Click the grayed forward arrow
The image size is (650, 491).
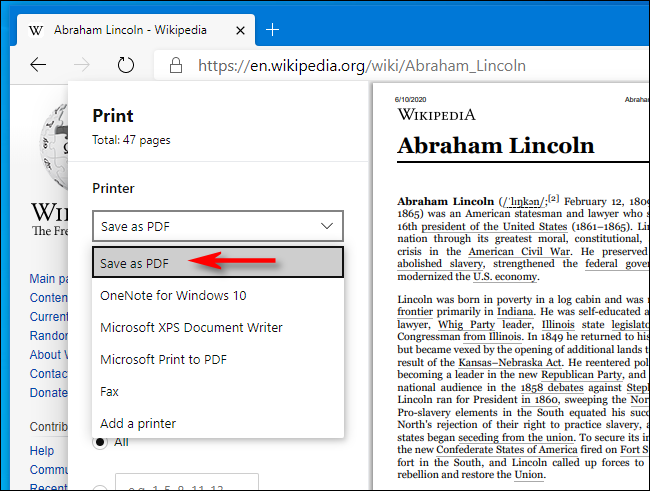pos(82,66)
